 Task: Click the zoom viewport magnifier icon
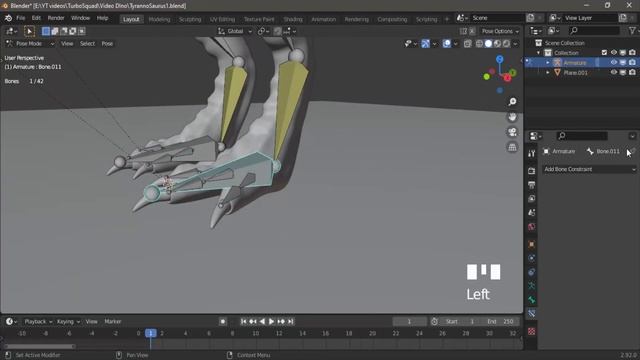click(x=512, y=102)
